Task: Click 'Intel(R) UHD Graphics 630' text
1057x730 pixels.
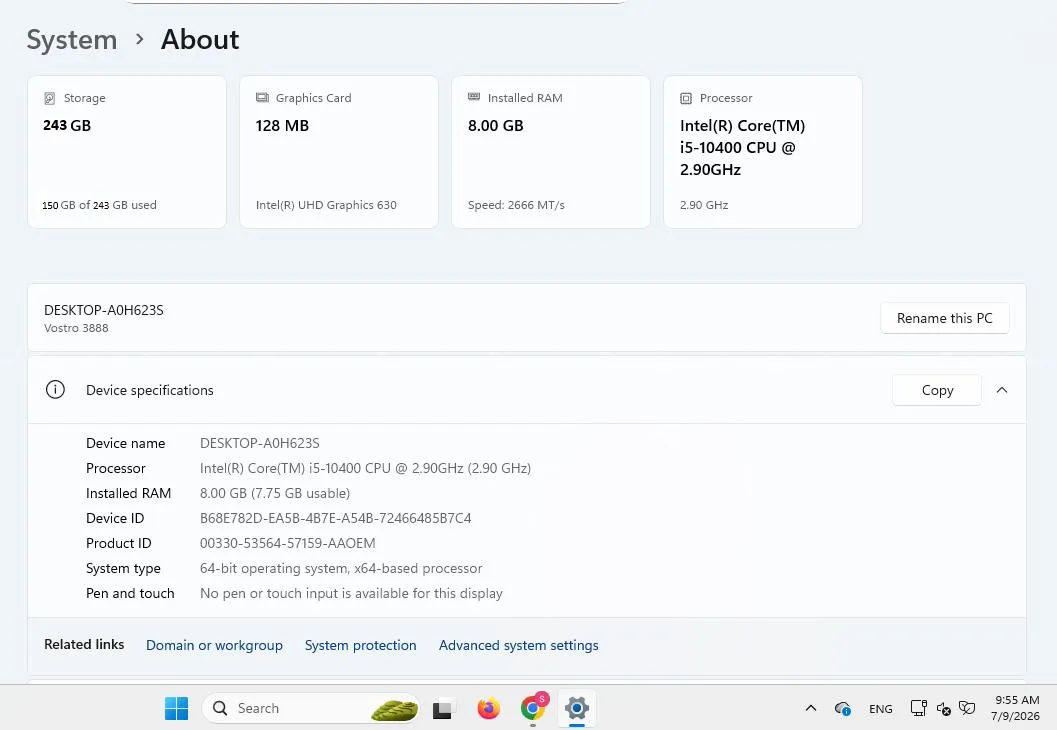Action: tap(326, 205)
